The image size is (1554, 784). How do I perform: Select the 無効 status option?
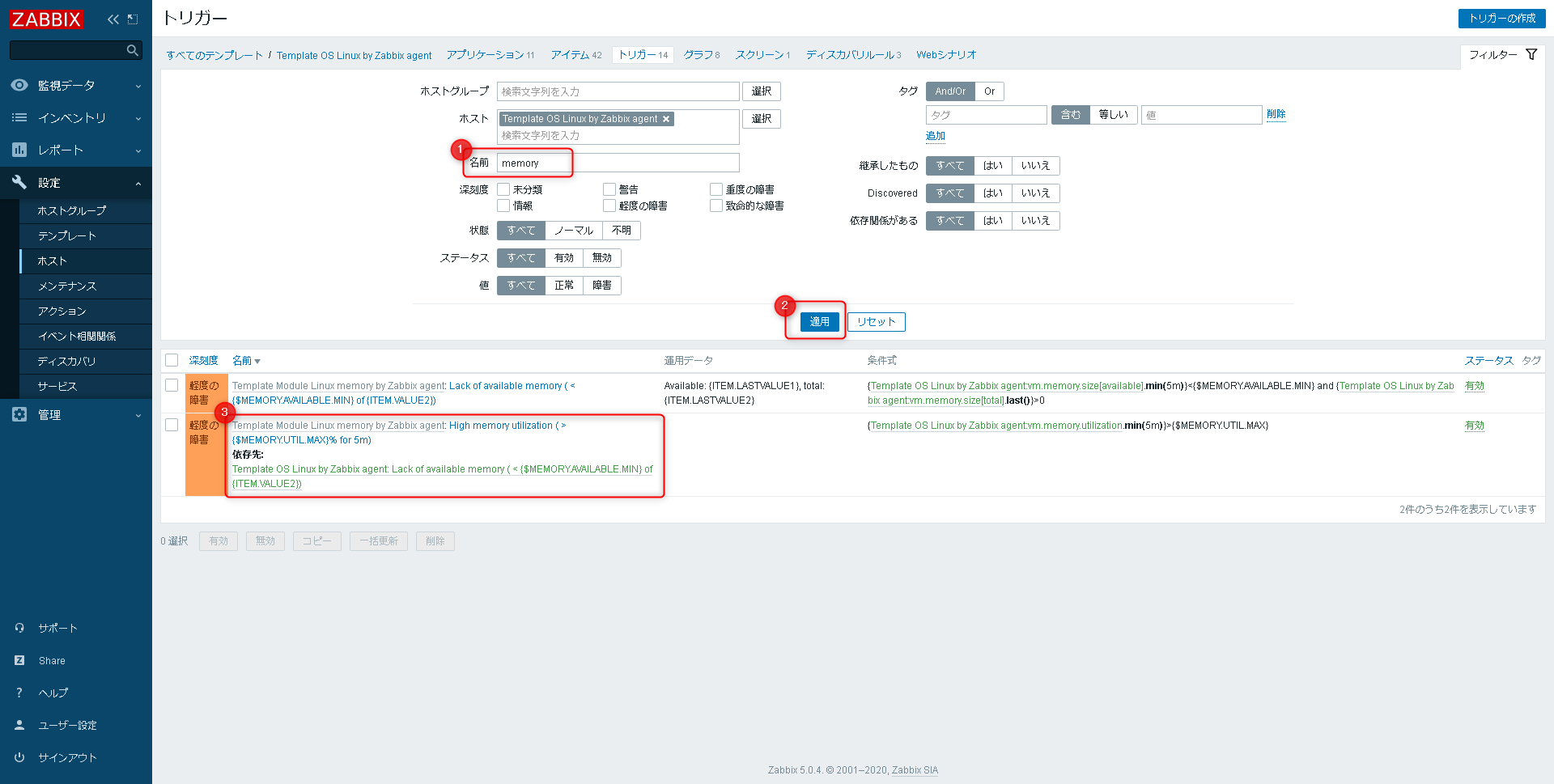pos(602,258)
